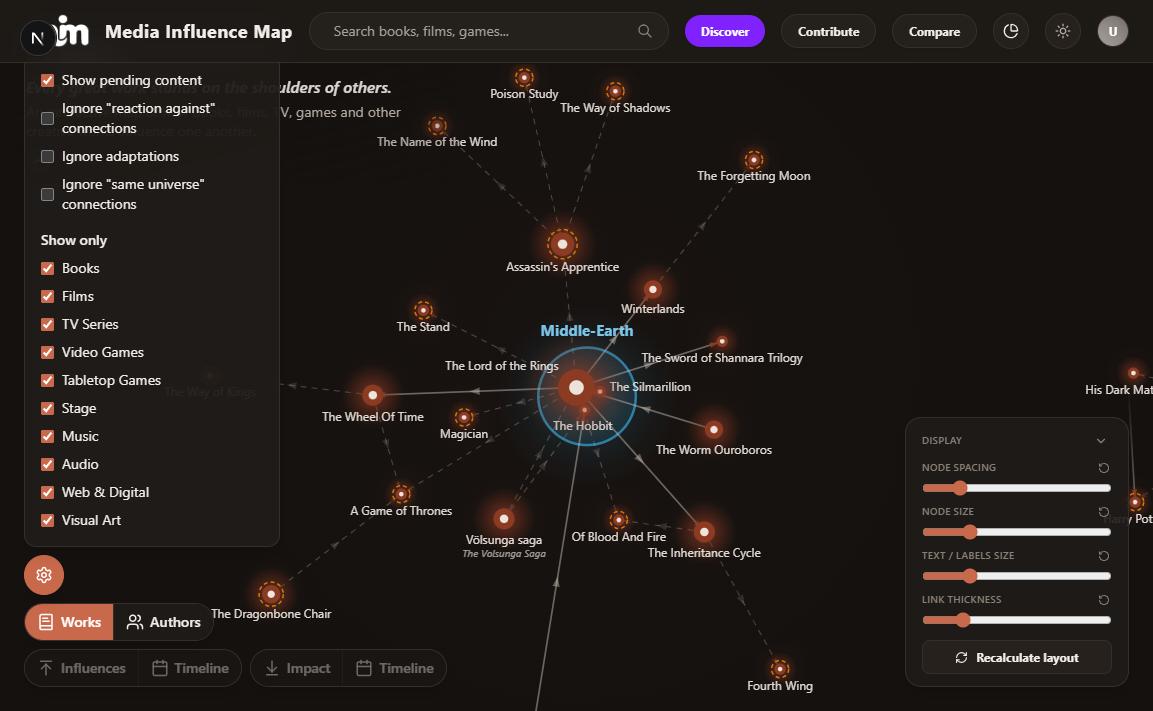Click the Discover button
1153x711 pixels.
click(725, 31)
